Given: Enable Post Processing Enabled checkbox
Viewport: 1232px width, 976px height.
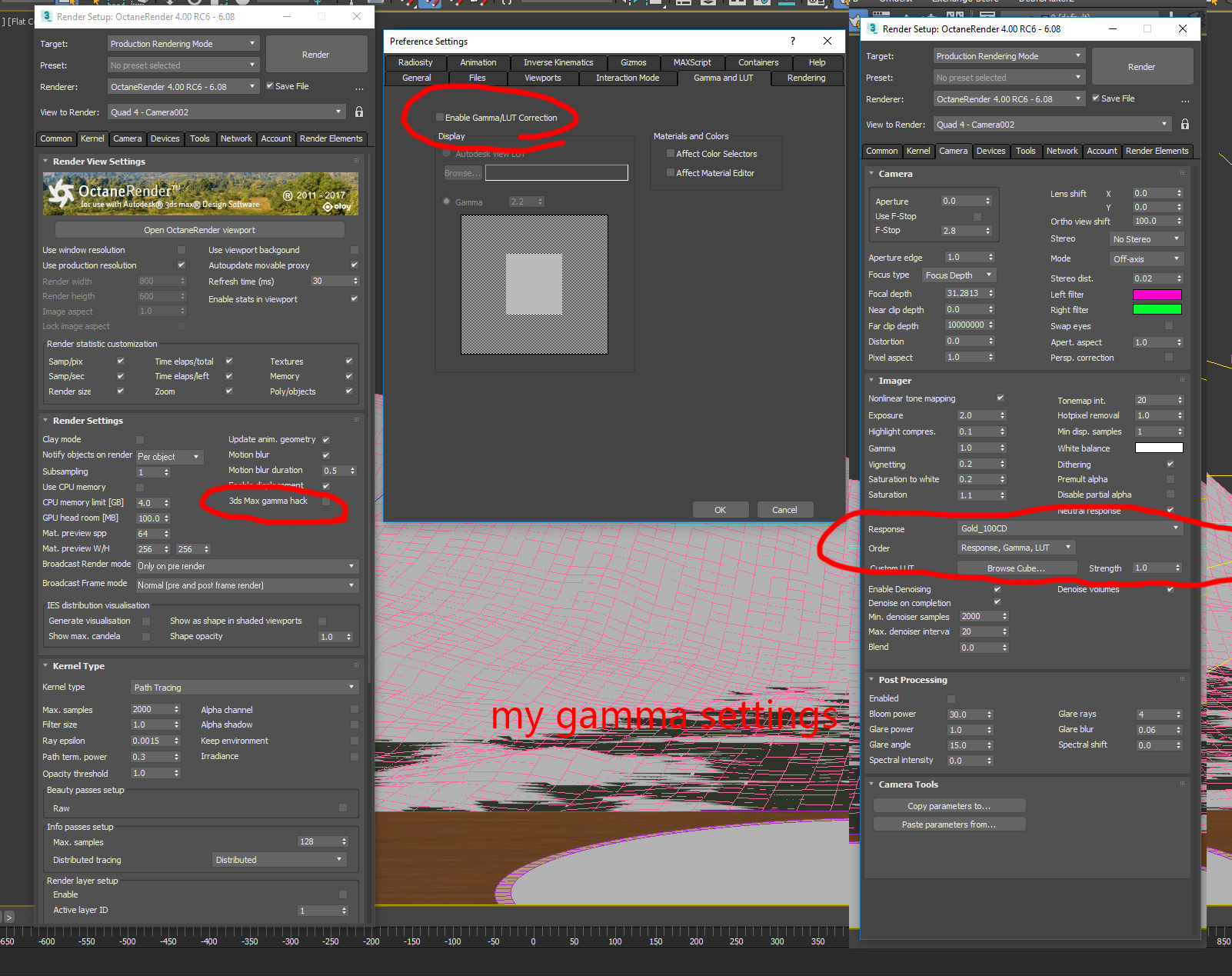Looking at the screenshot, I should (951, 699).
